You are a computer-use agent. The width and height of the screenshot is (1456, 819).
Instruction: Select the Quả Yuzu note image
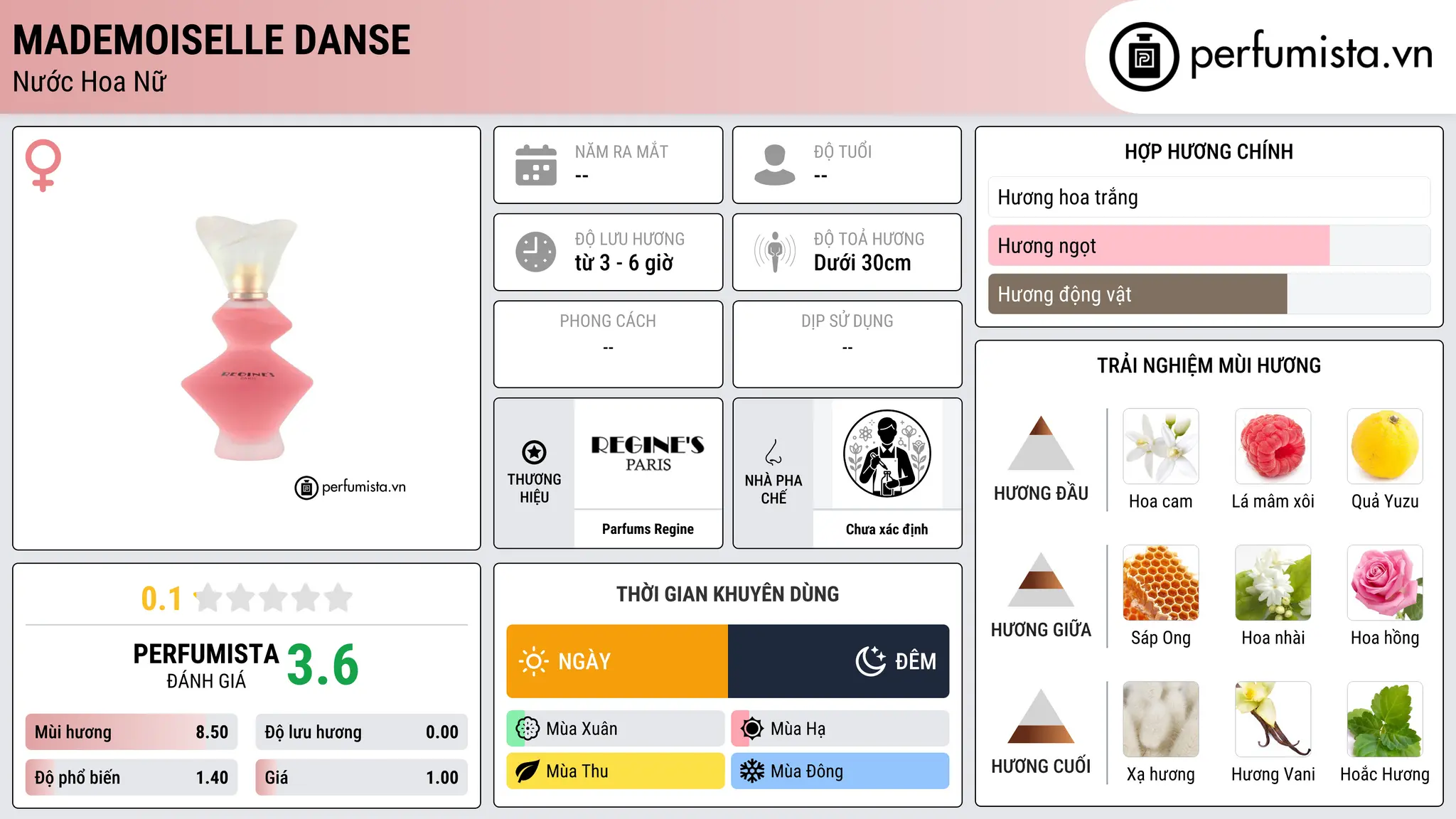coord(1385,446)
